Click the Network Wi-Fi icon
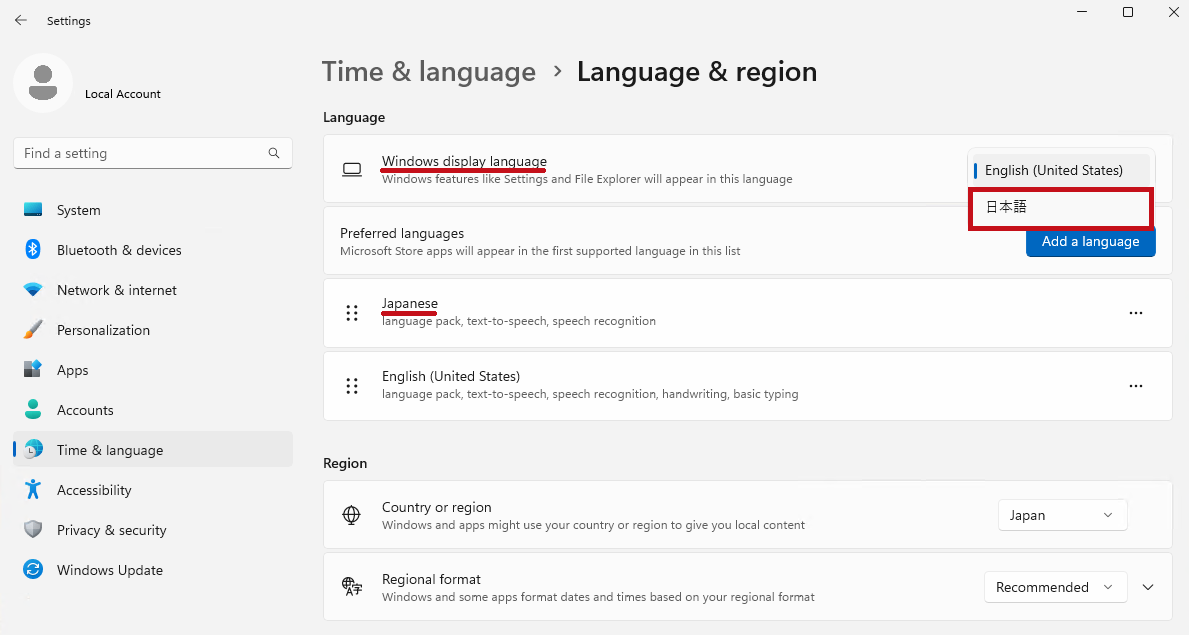Viewport: 1189px width, 635px height. 33,290
